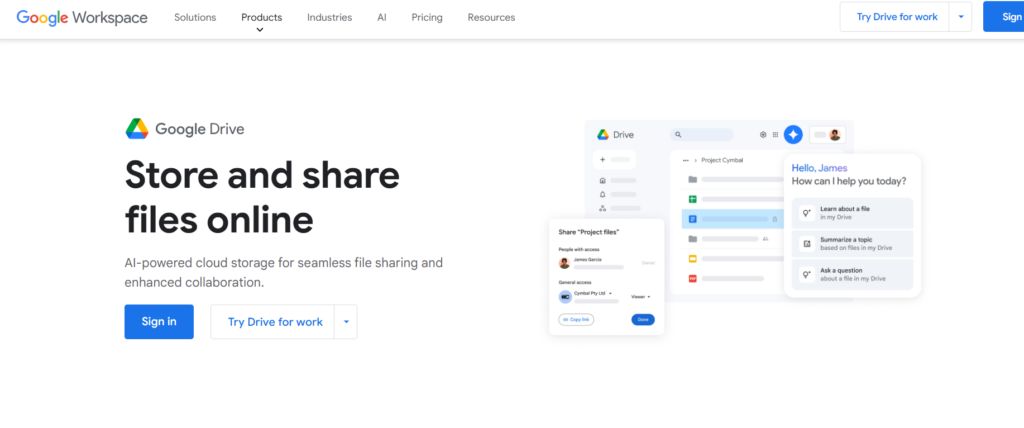Click the icon beside Summarize a topic
Viewport: 1024px width, 428px height.
pos(807,243)
